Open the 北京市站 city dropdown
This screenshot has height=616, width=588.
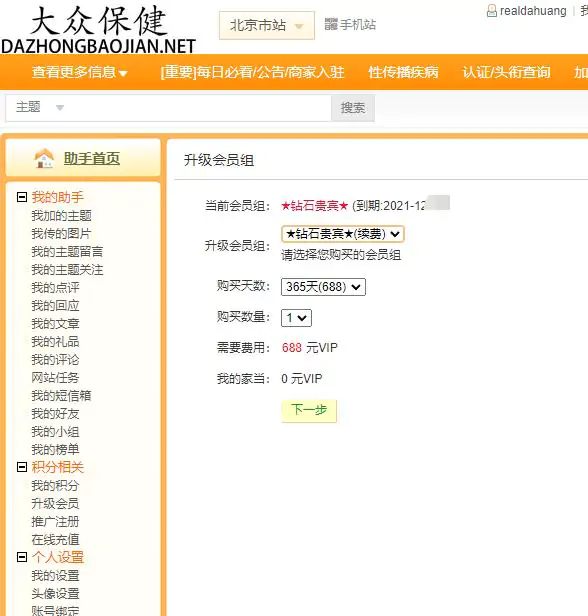click(267, 26)
